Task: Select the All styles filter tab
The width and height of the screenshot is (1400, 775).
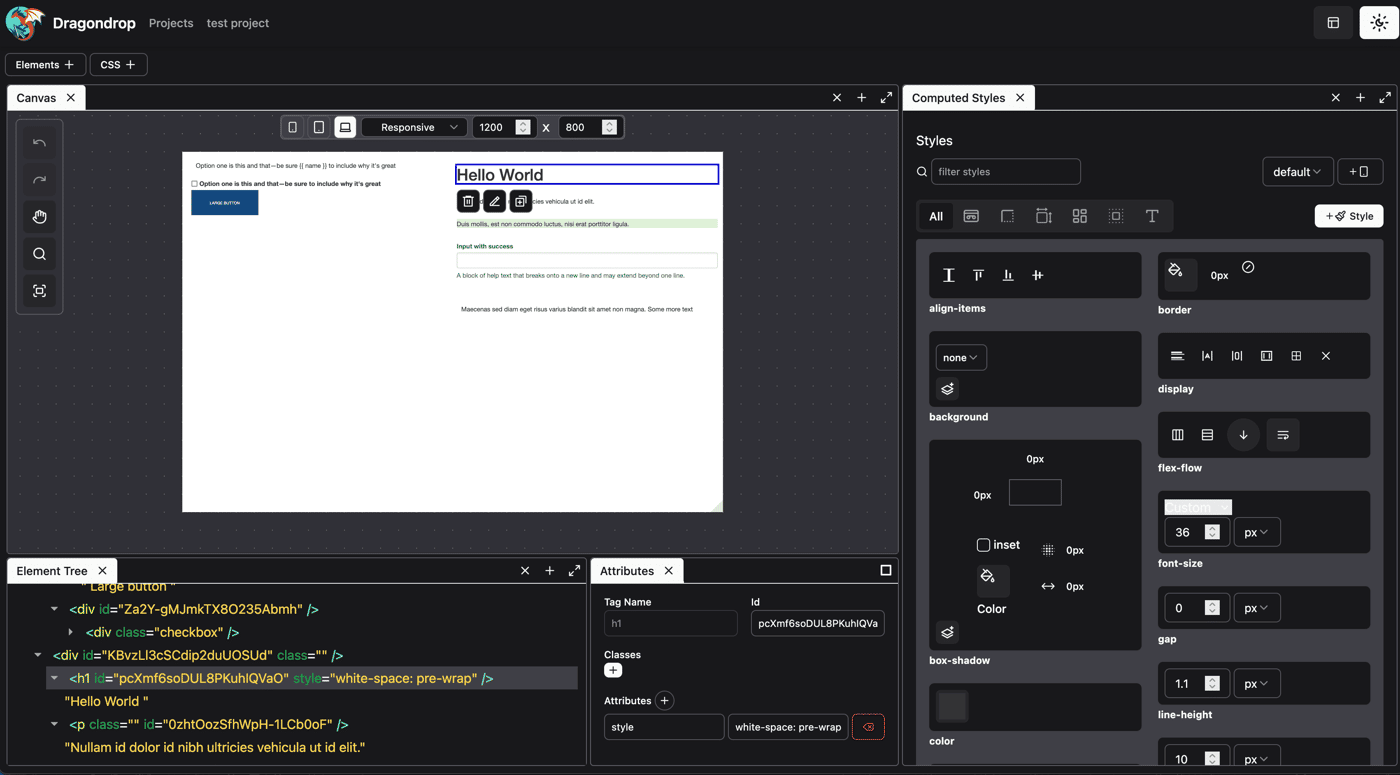Action: (936, 216)
